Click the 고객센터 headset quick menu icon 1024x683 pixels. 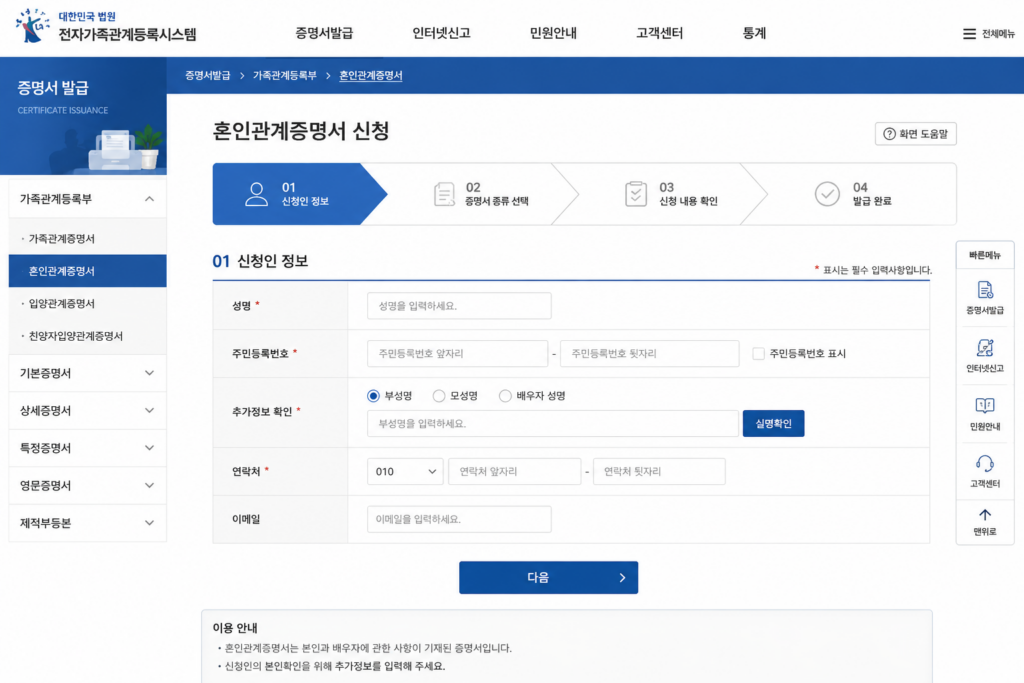coord(985,464)
